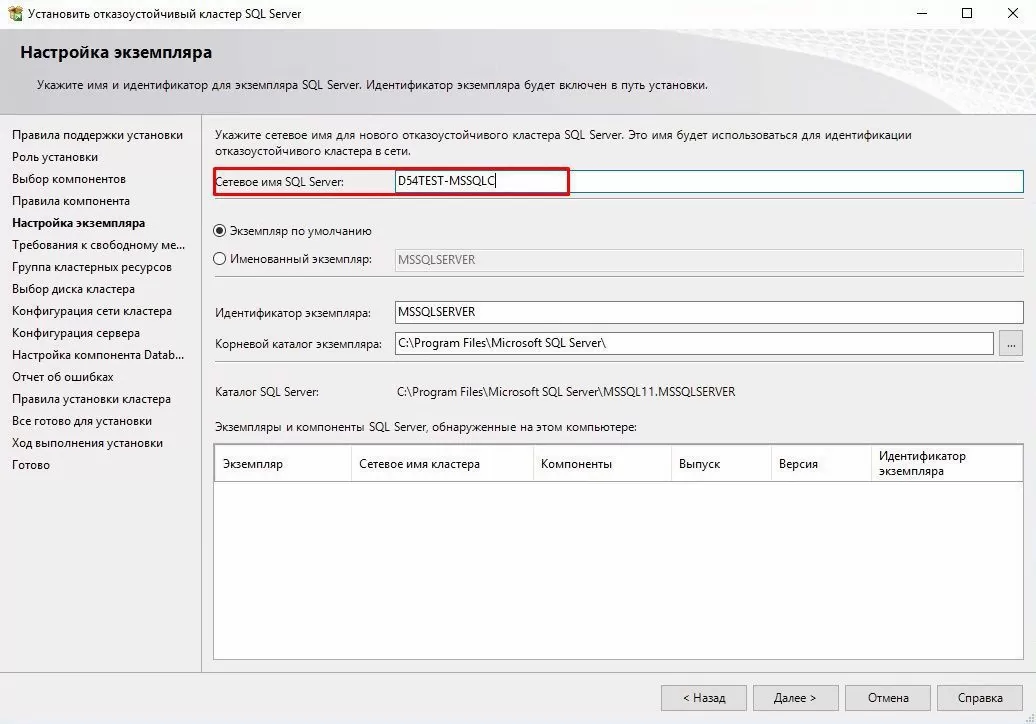Click the Версия column header
Viewport: 1036px width, 724px height.
pos(821,464)
